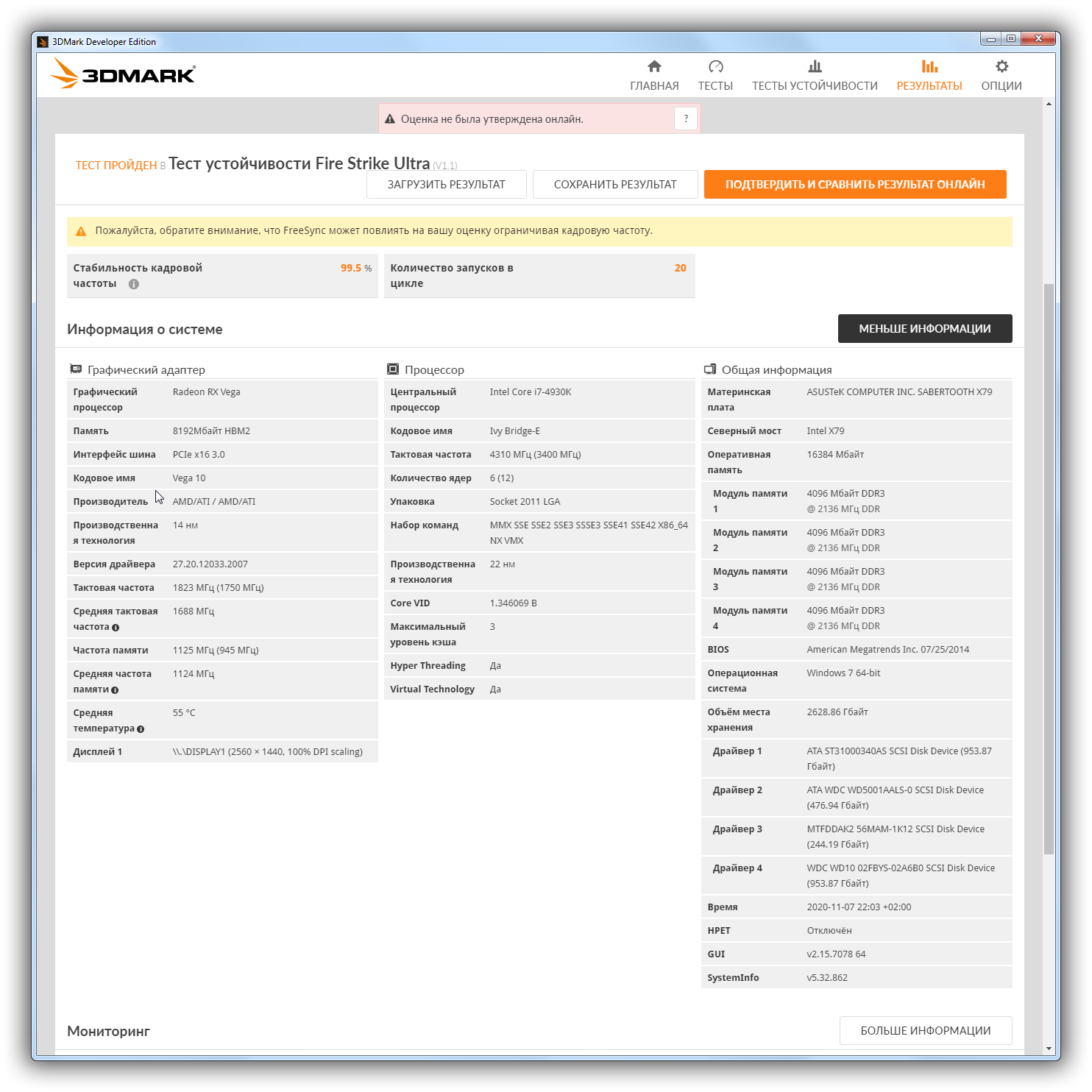Image resolution: width=1092 pixels, height=1092 pixels.
Task: Click the Процессор section icon
Action: pyautogui.click(x=393, y=369)
